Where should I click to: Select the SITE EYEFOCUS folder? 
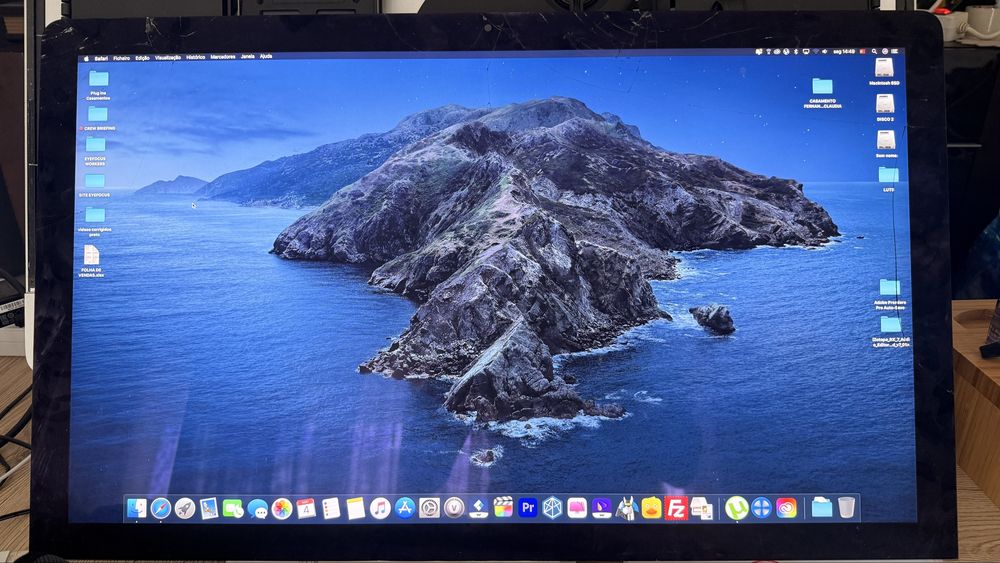(x=94, y=181)
